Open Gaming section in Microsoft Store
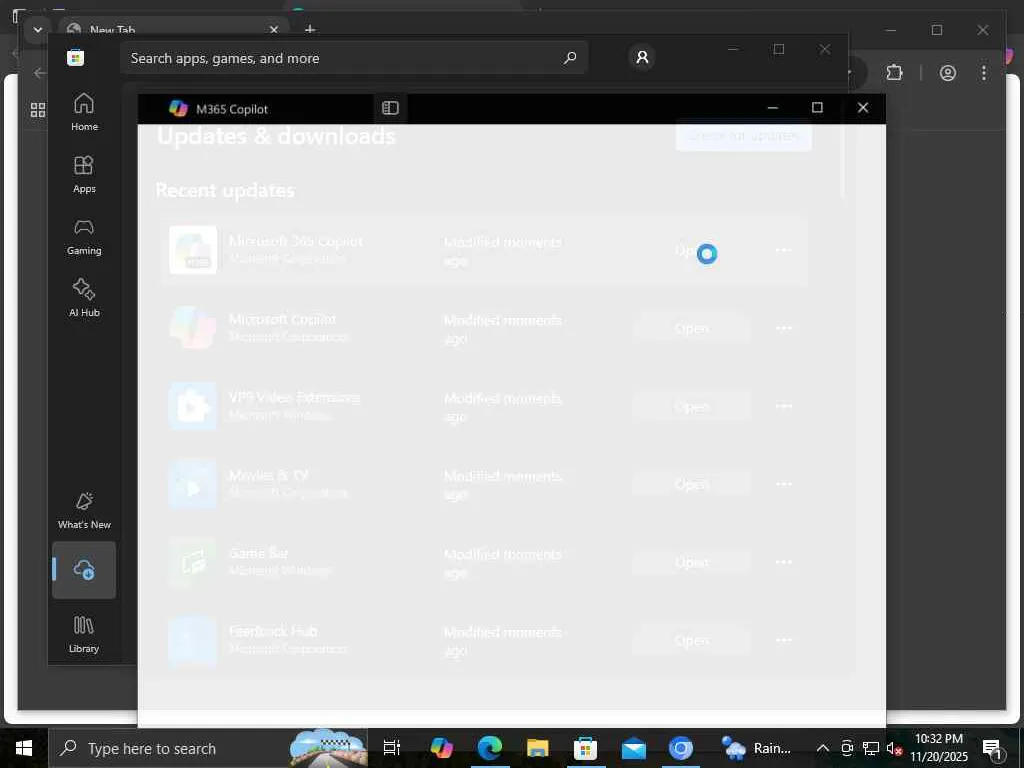Image resolution: width=1024 pixels, height=768 pixels. pyautogui.click(x=84, y=236)
